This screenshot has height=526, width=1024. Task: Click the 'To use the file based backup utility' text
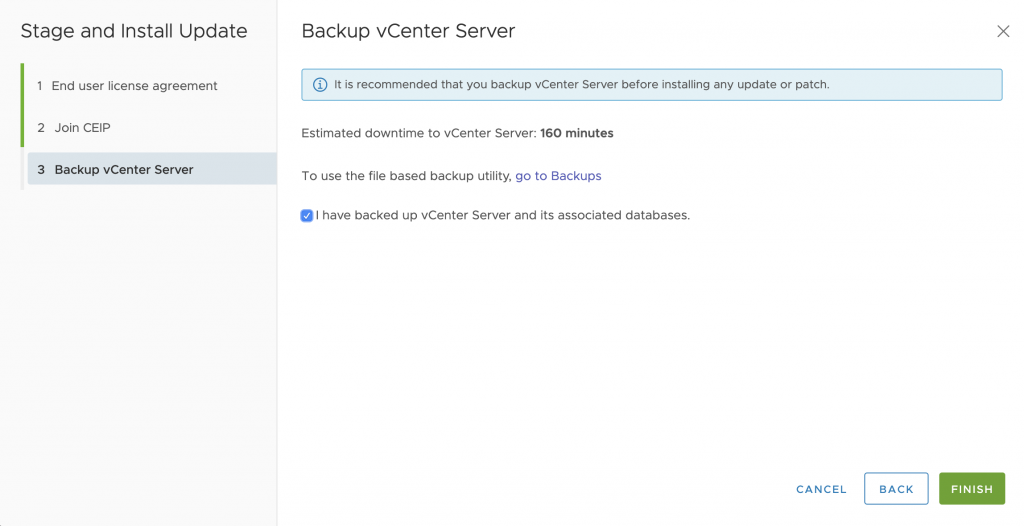[x=406, y=176]
